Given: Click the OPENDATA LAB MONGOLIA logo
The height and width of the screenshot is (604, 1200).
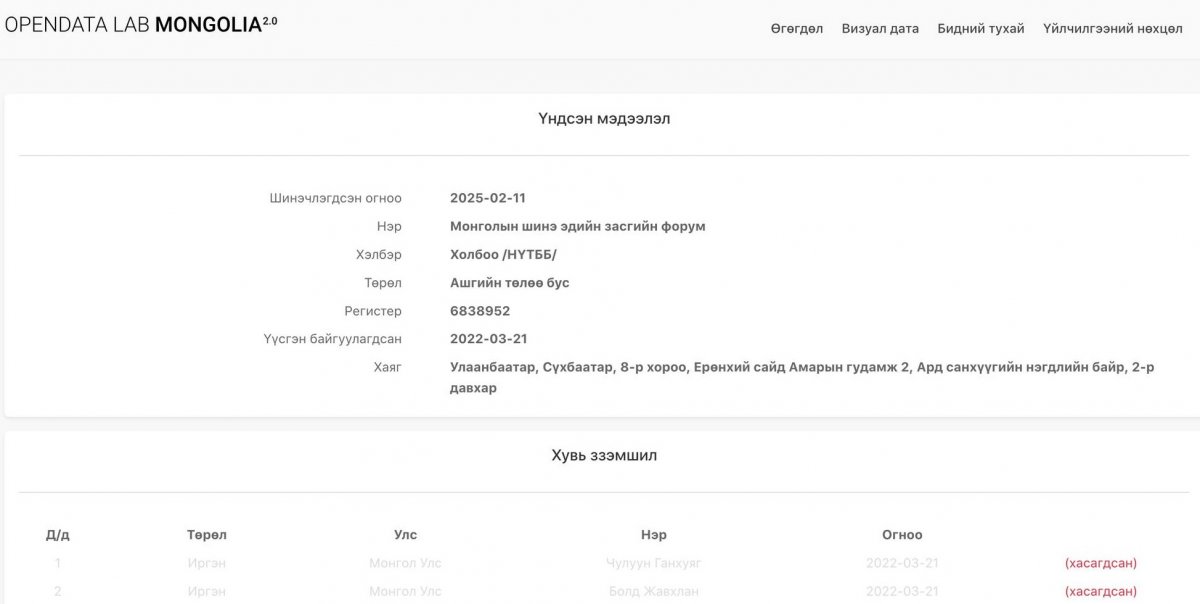Looking at the screenshot, I should tap(140, 24).
